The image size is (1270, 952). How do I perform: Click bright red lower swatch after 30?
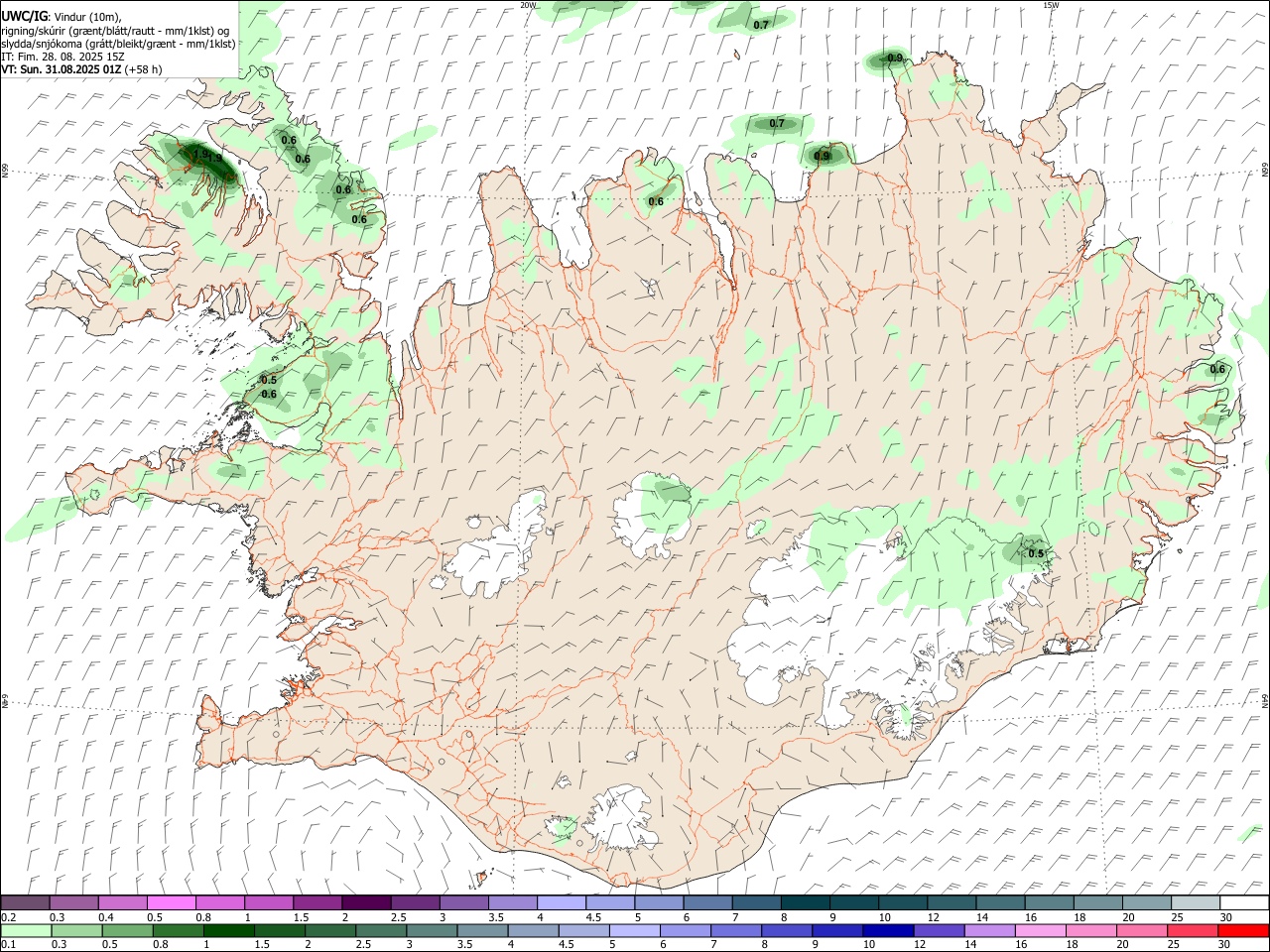click(1244, 930)
